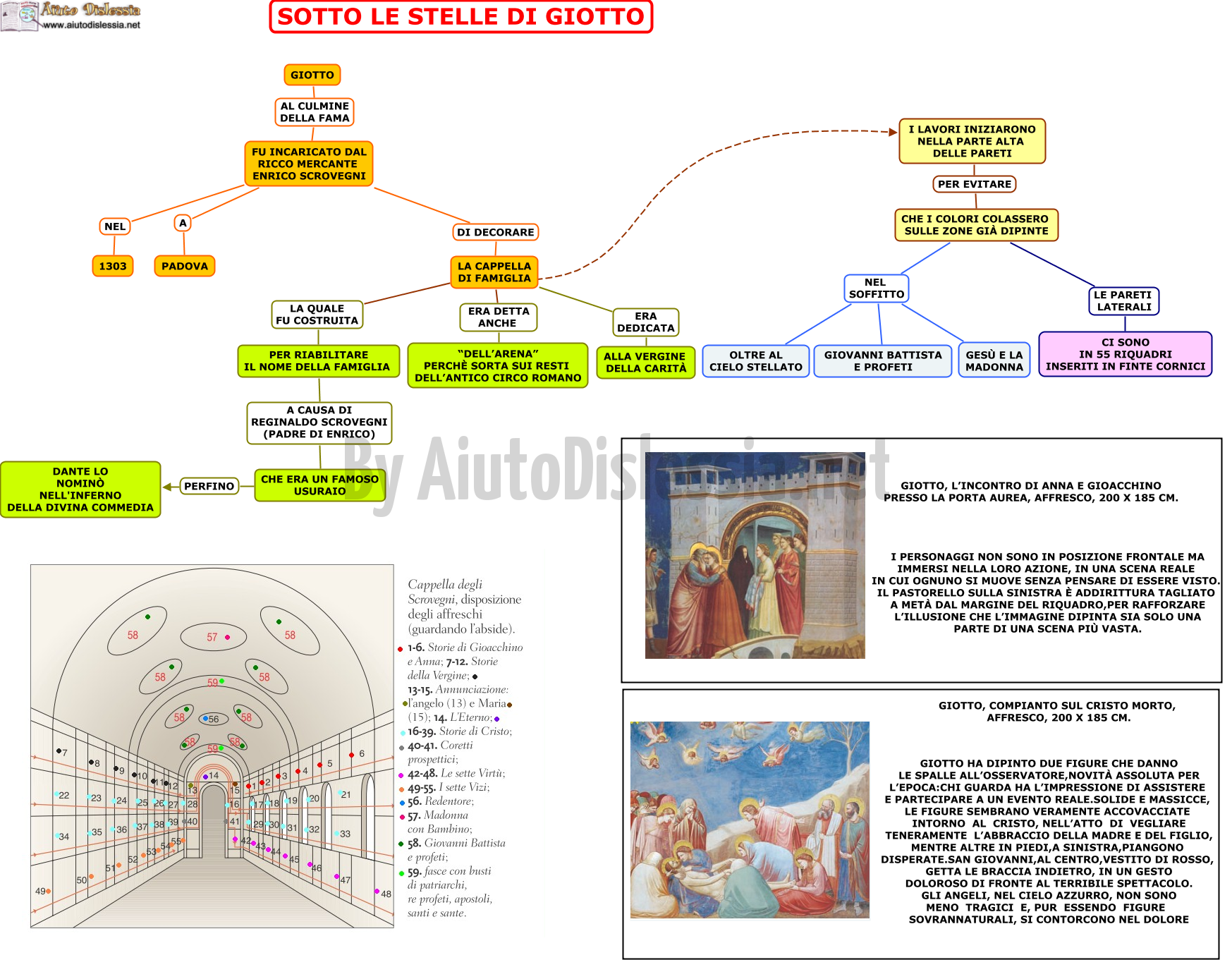Click the Scrovegni chapel layout diagram
1232x960 pixels.
pos(212,746)
